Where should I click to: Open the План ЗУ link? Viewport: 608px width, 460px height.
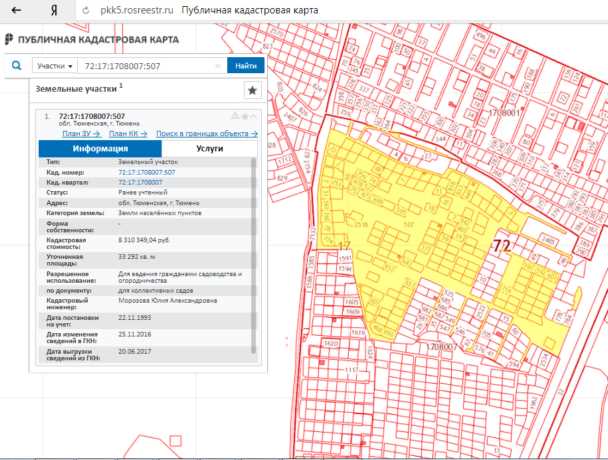(80, 132)
